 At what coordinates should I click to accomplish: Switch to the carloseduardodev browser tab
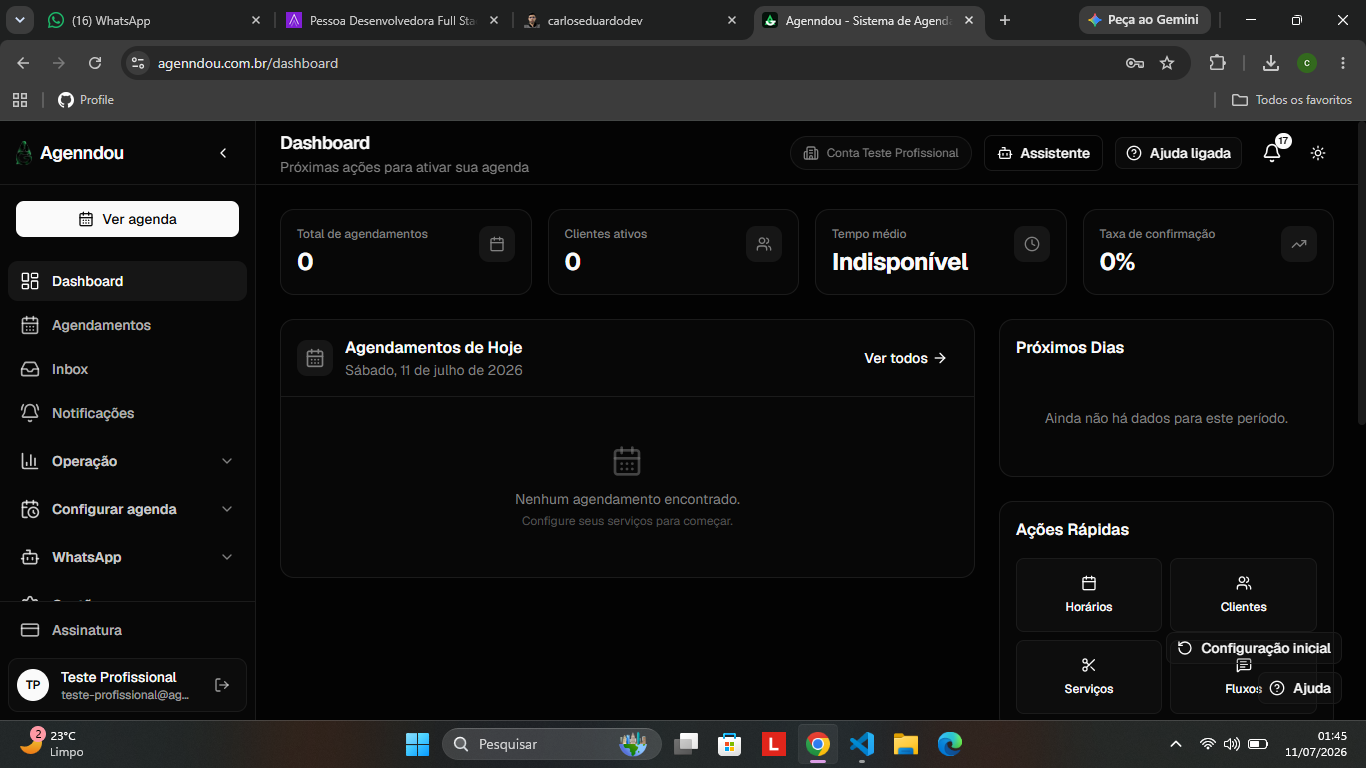(632, 20)
